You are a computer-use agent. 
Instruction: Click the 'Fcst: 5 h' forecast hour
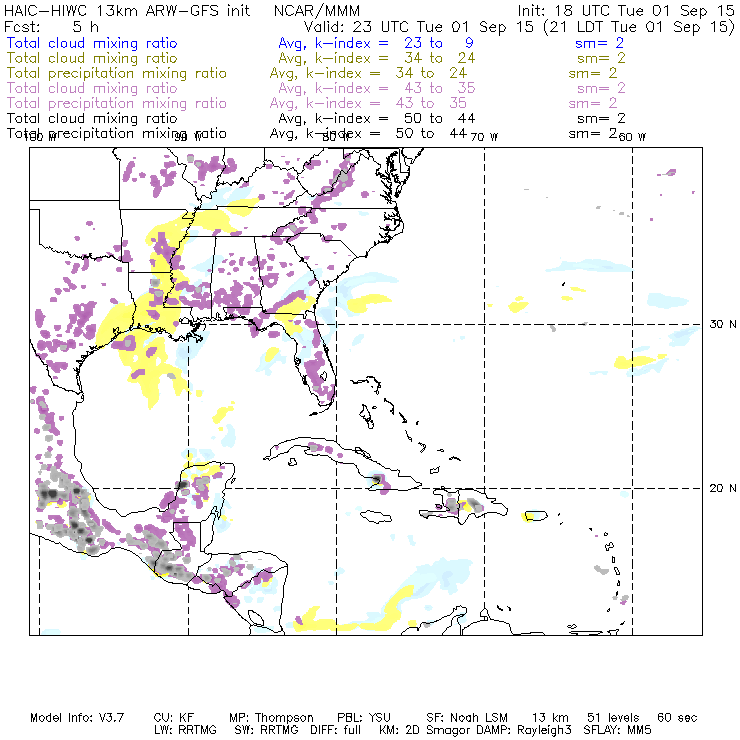coord(51,26)
